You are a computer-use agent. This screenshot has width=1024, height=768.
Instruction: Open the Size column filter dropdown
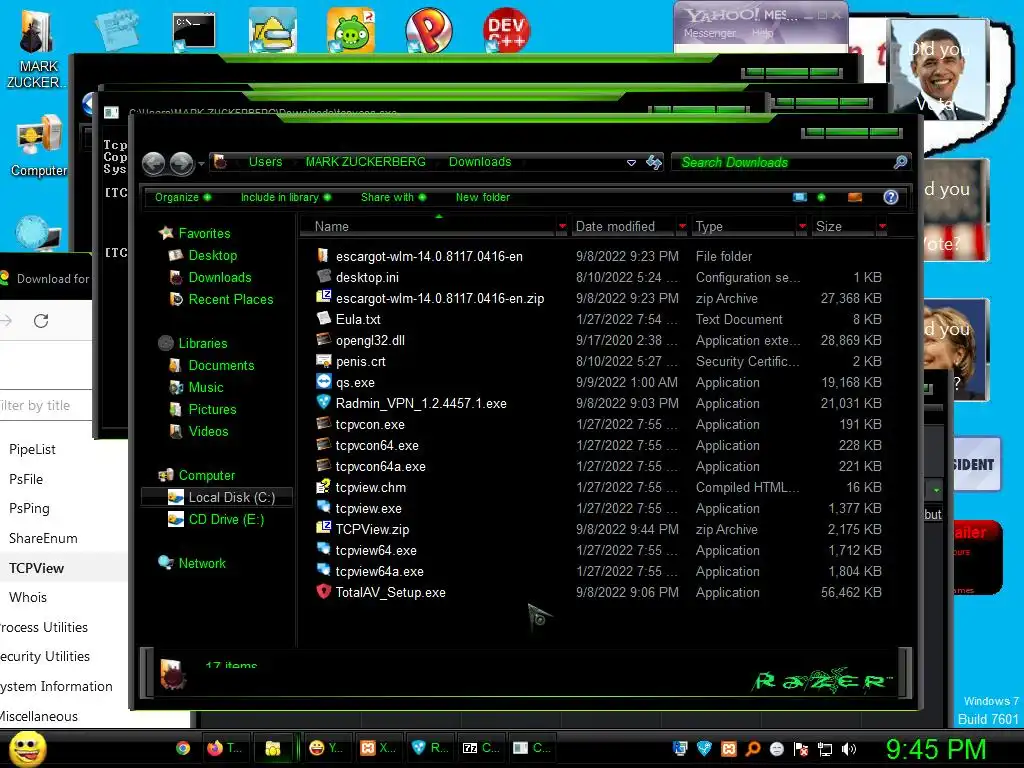click(x=882, y=227)
